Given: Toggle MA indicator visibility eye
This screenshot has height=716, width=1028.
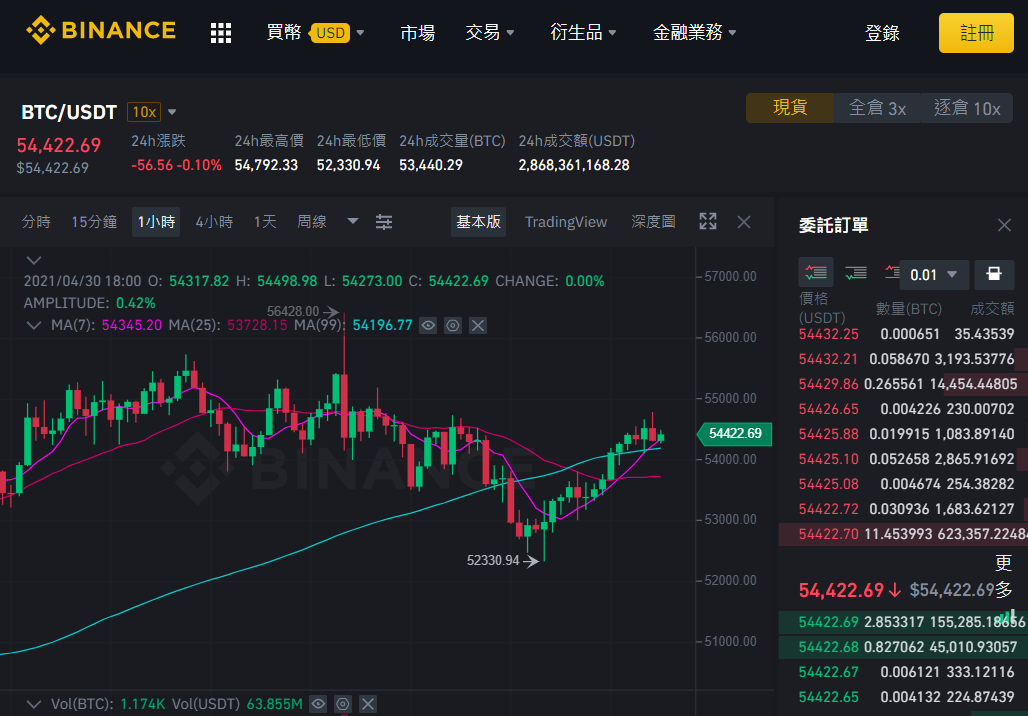Looking at the screenshot, I should click(x=428, y=325).
